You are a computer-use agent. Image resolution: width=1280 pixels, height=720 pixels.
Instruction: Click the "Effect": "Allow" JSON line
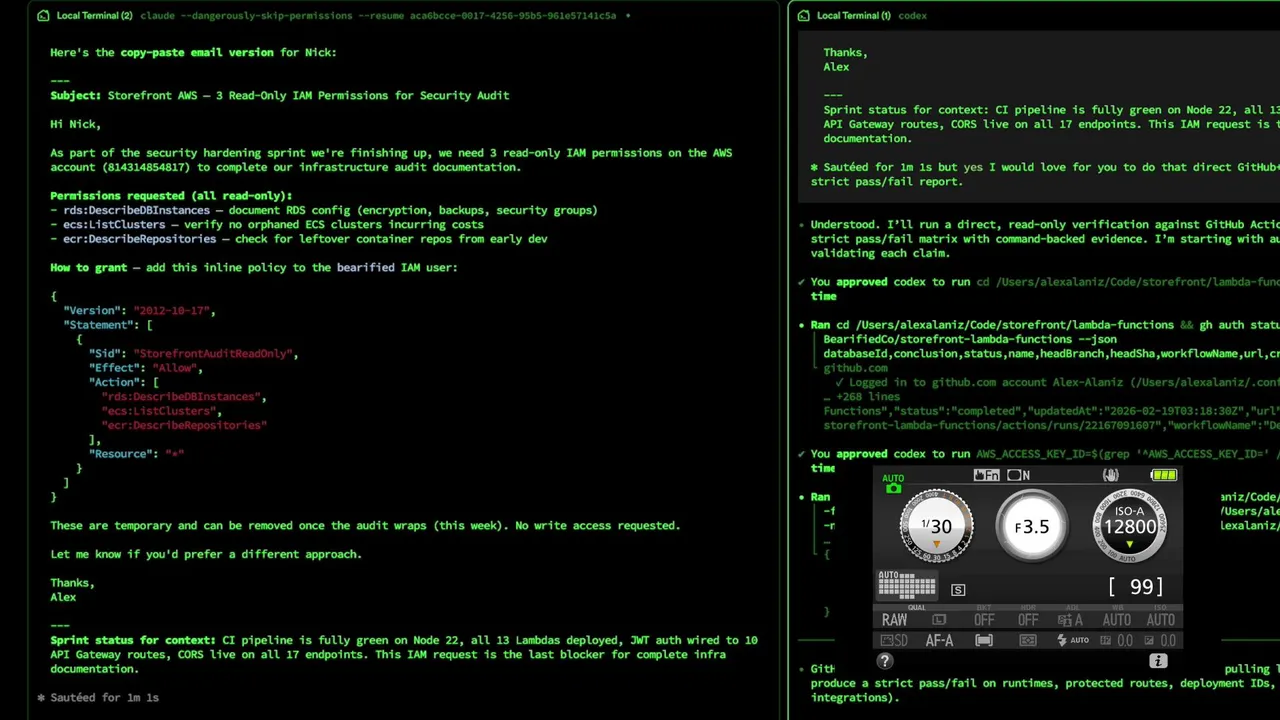click(x=146, y=368)
